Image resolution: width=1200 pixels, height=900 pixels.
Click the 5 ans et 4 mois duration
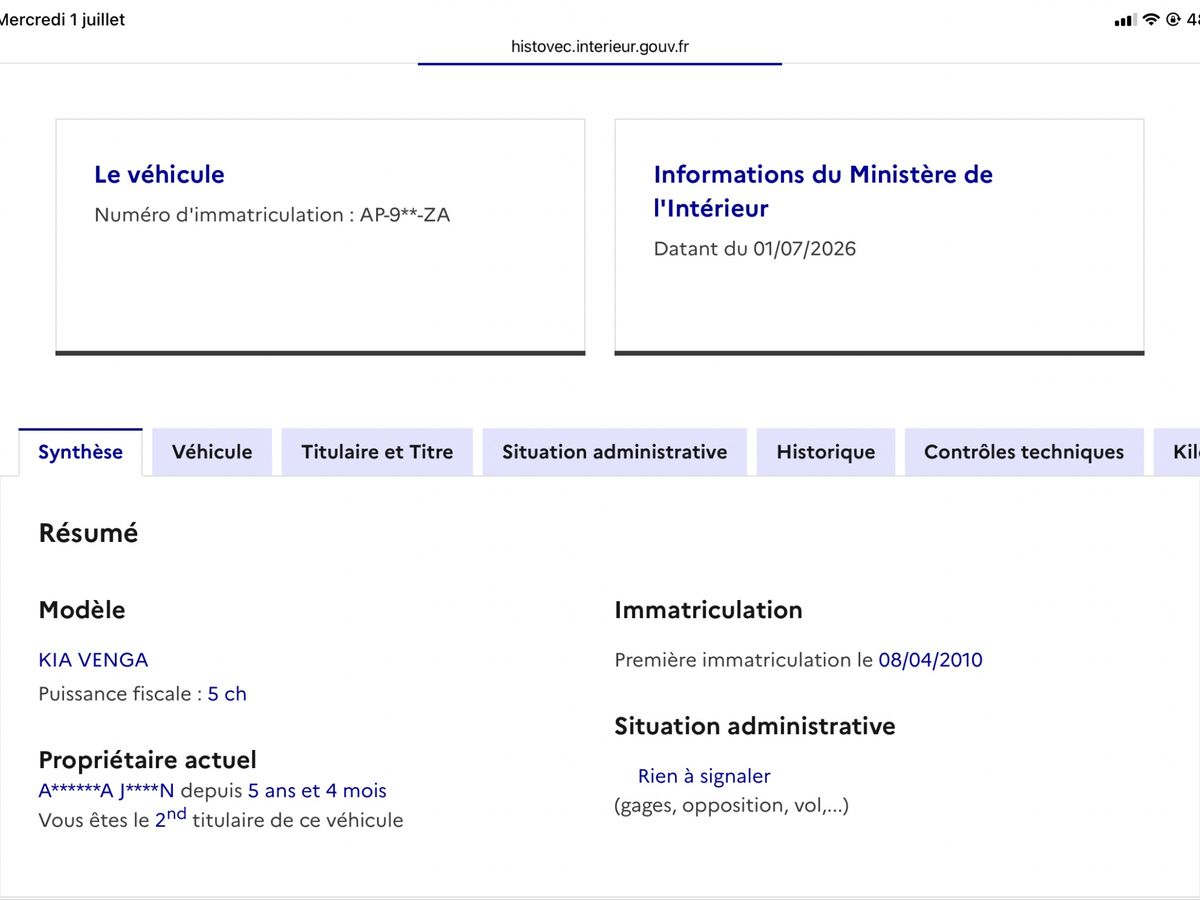pyautogui.click(x=317, y=791)
